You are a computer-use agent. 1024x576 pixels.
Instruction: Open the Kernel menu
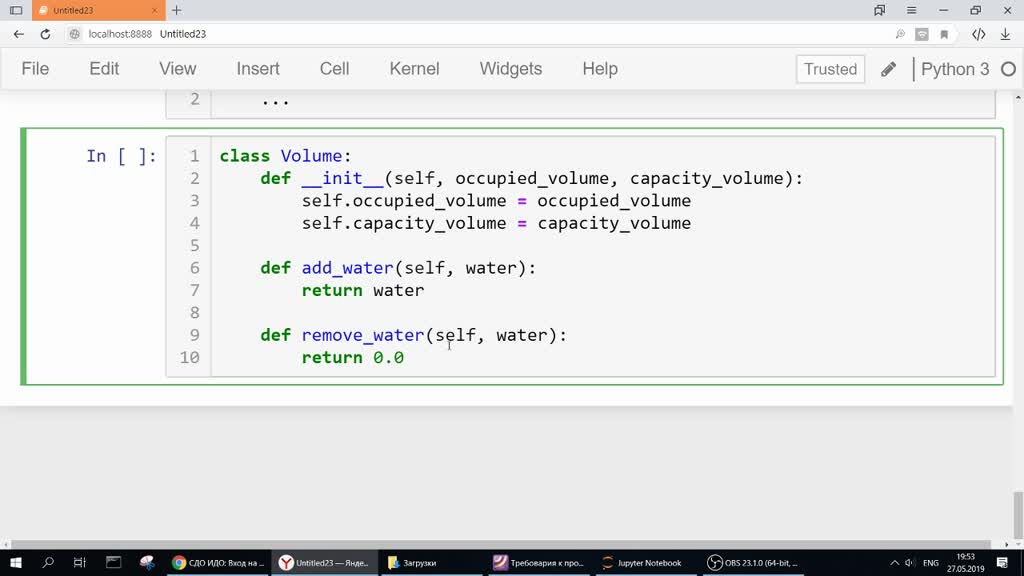(414, 69)
